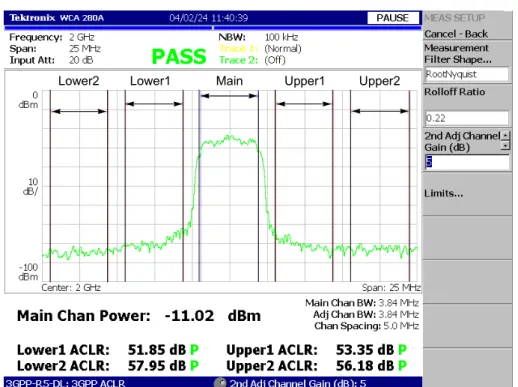The height and width of the screenshot is (387, 518).
Task: Click the Main channel label
Action: (229, 81)
